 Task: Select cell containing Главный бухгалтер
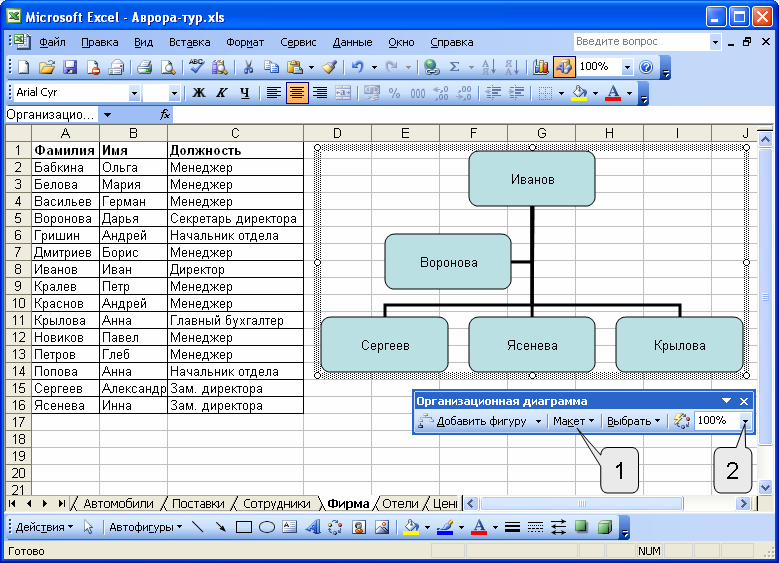235,321
